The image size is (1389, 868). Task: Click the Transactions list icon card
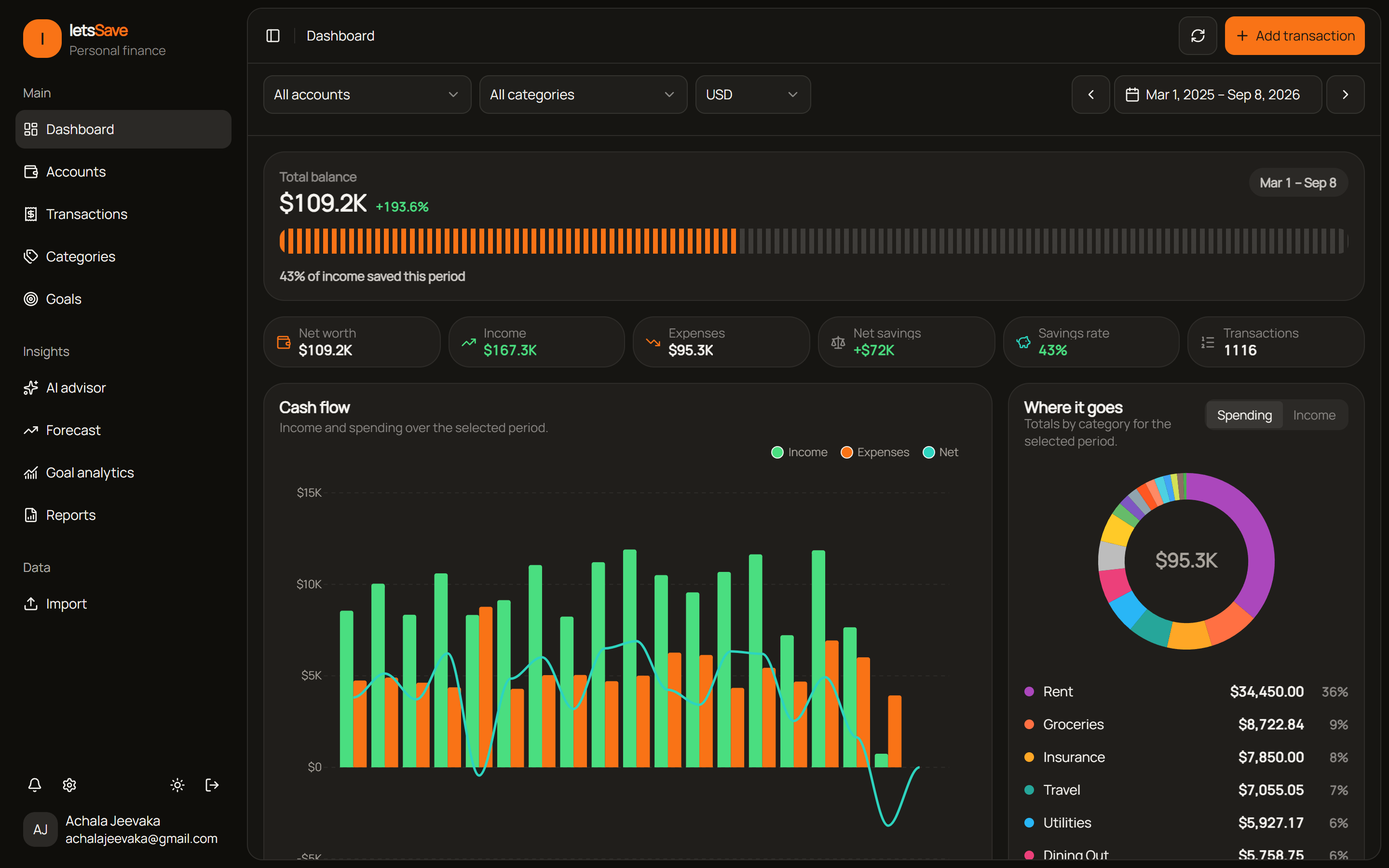click(x=1276, y=342)
